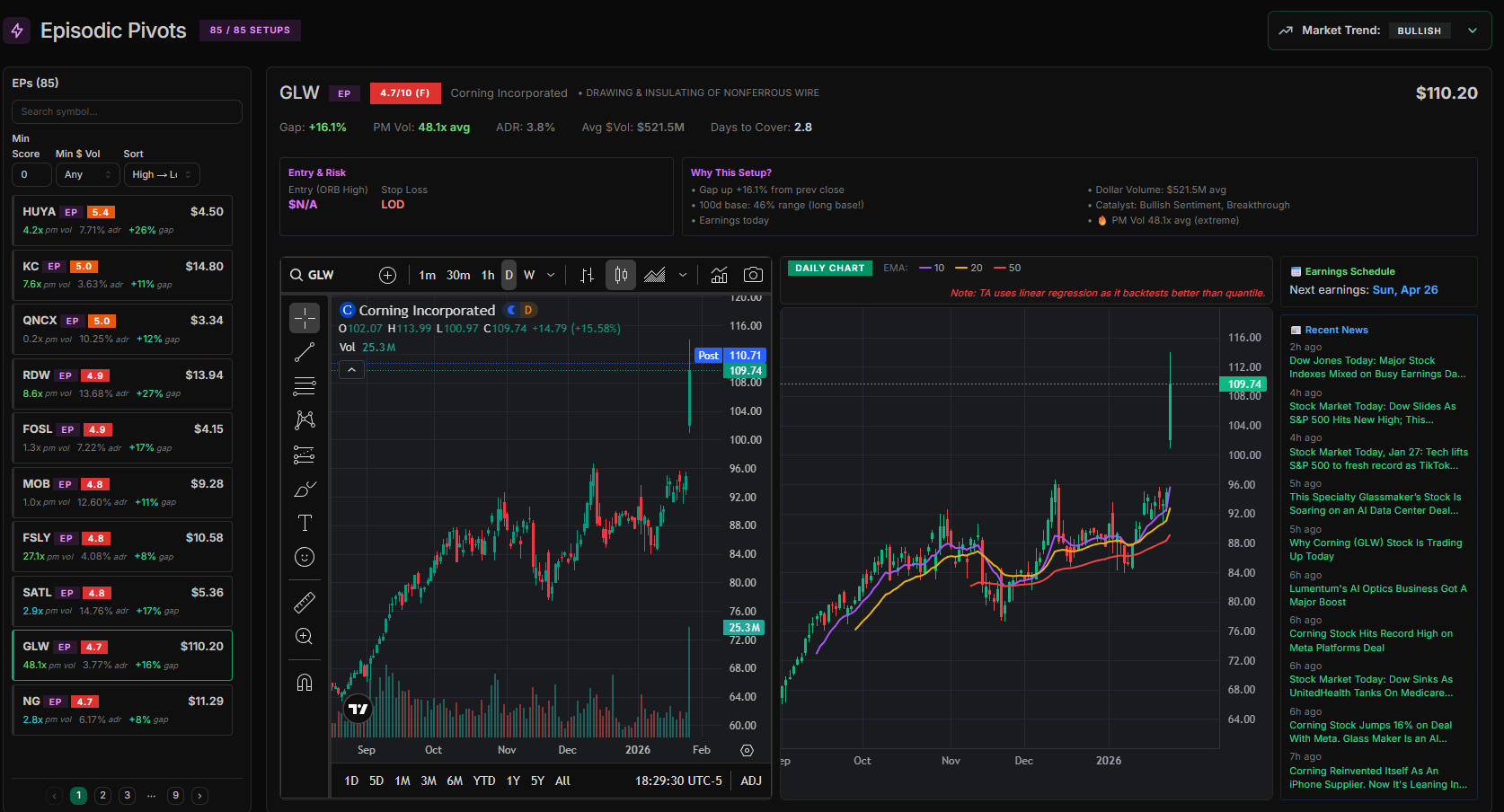Switch chart interval to 30m
The image size is (1504, 812).
(458, 275)
